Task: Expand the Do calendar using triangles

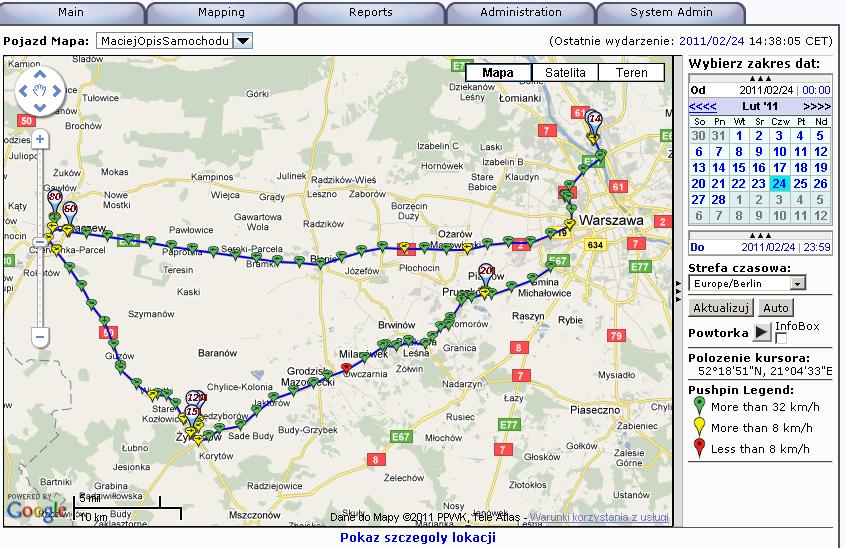Action: (760, 235)
